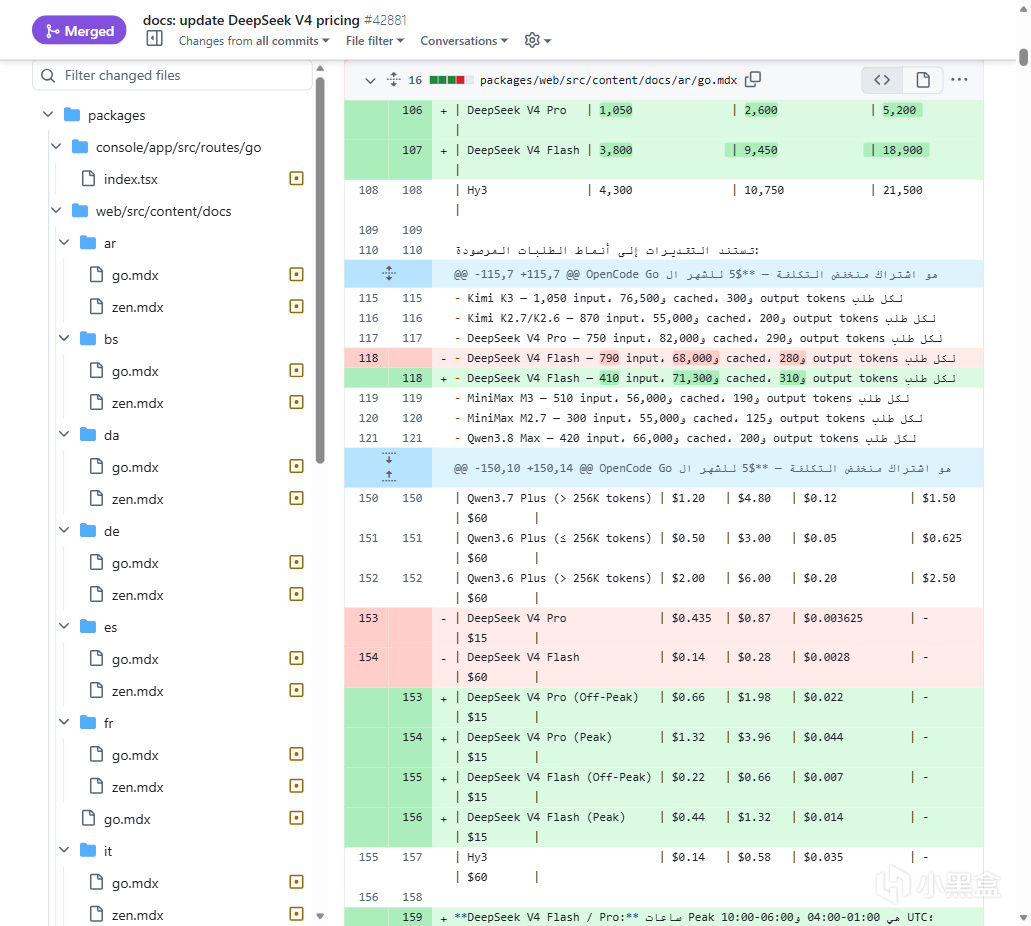Click the diffstat colored bar for go.mdx
Viewport: 1031px width, 926px height.
click(x=451, y=80)
